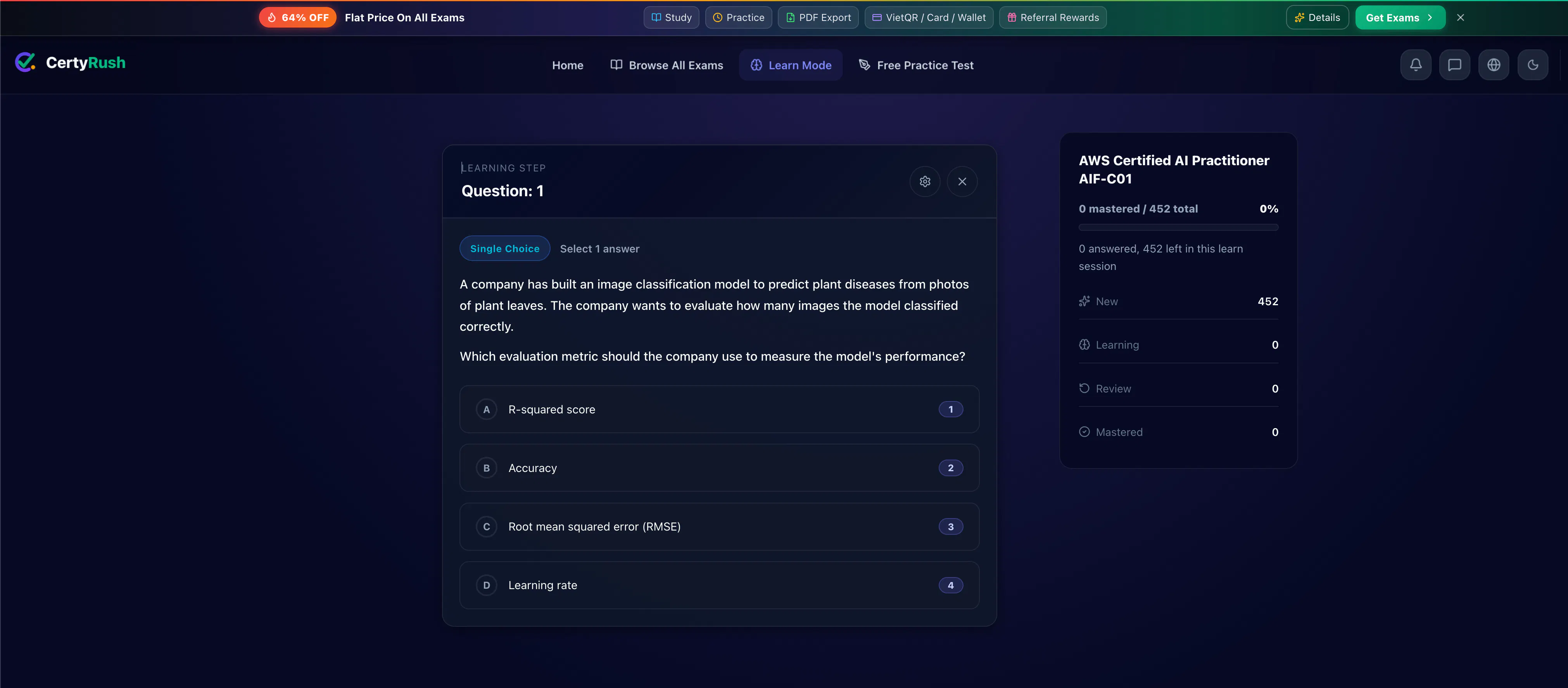Click the Study banner chip

pos(672,18)
